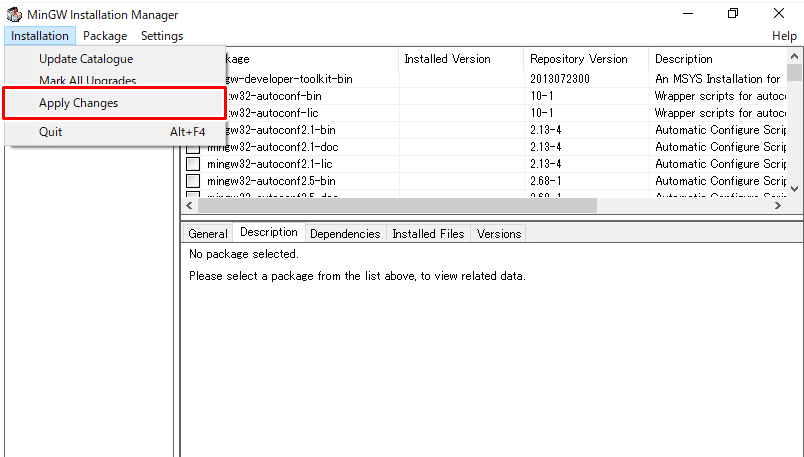Click repository version 2.68-1
Screen dimensions: 804x457
[546, 181]
